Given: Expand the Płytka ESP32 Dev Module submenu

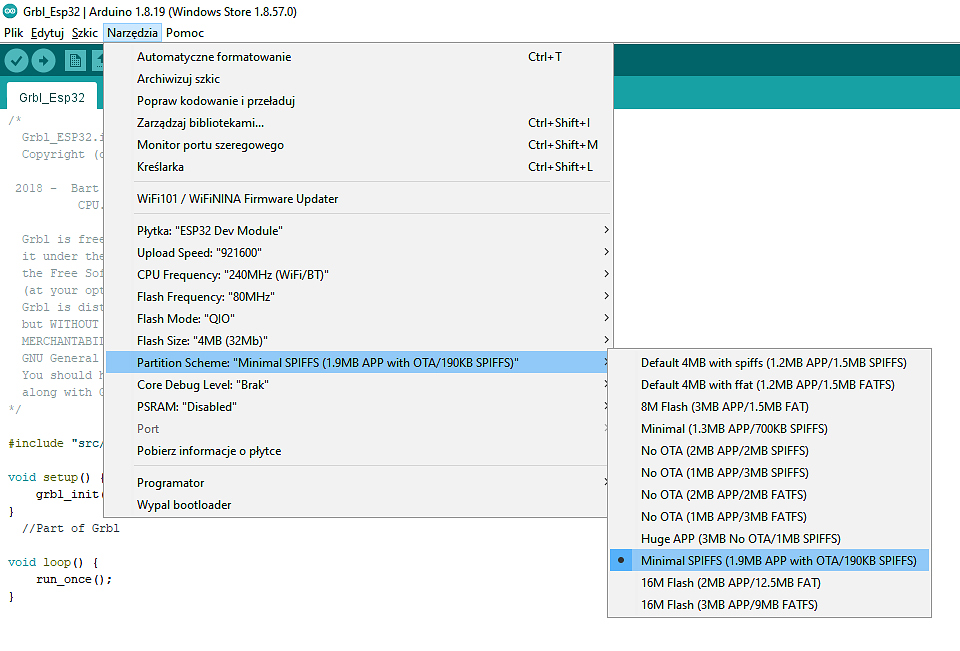Looking at the screenshot, I should (358, 231).
